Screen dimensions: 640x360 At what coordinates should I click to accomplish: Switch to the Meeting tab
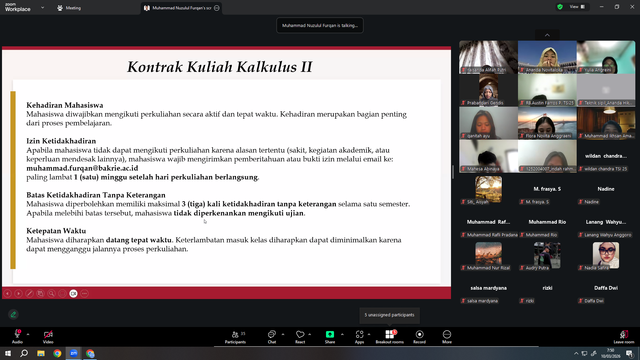[x=69, y=8]
